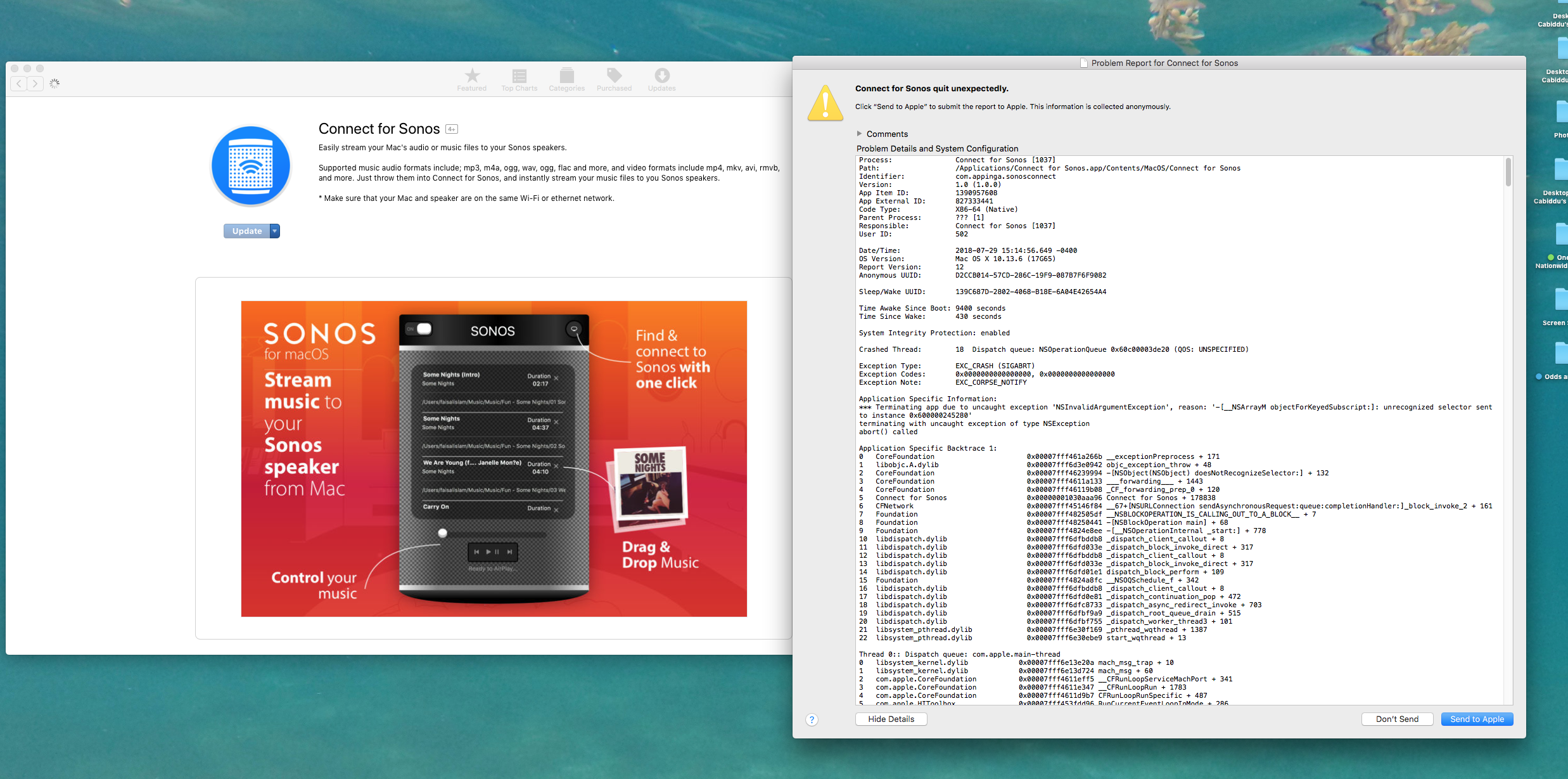Click the 'Report Version:' row
The height and width of the screenshot is (779, 1568).
(x=911, y=267)
